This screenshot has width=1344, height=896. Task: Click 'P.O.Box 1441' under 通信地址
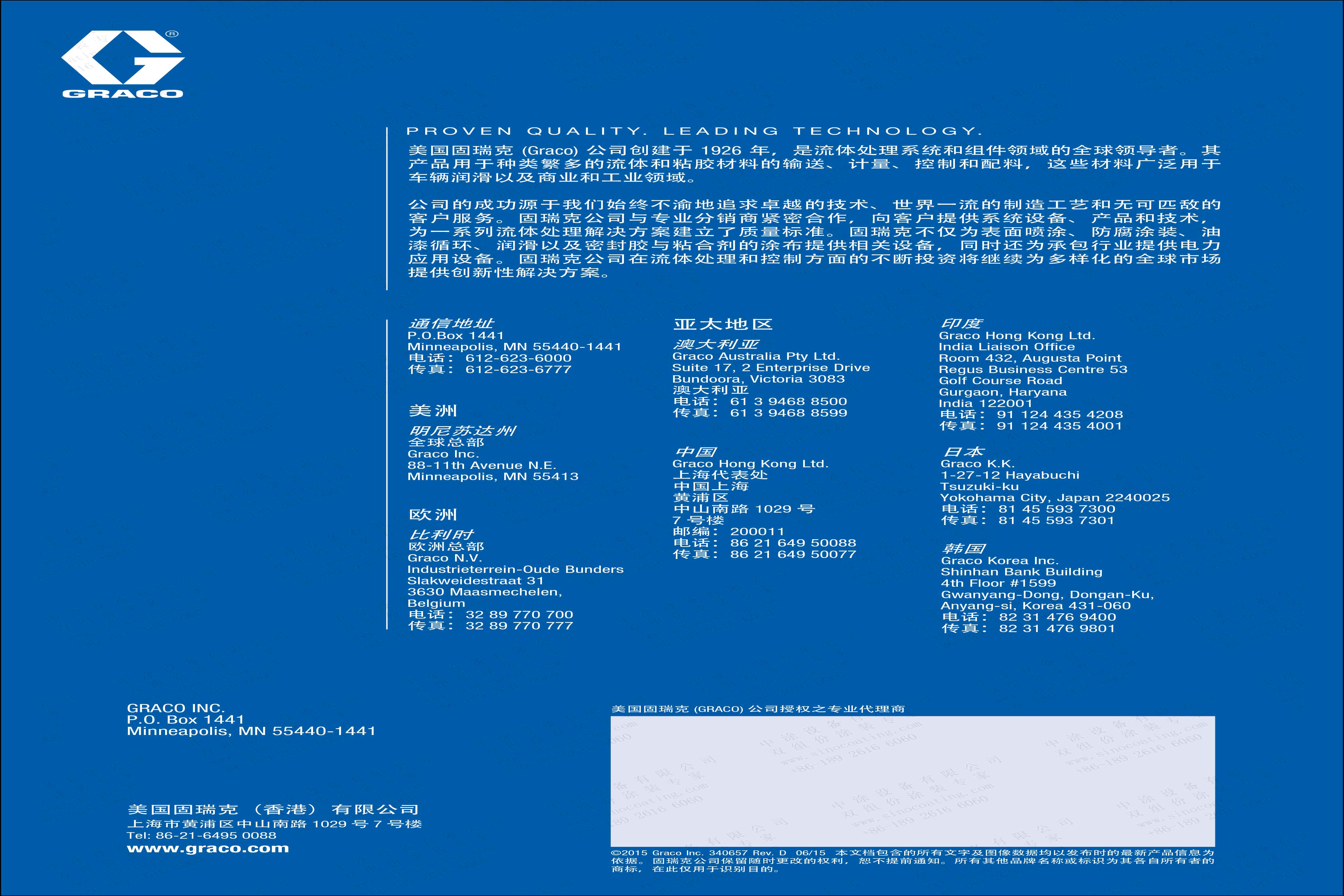pos(455,336)
